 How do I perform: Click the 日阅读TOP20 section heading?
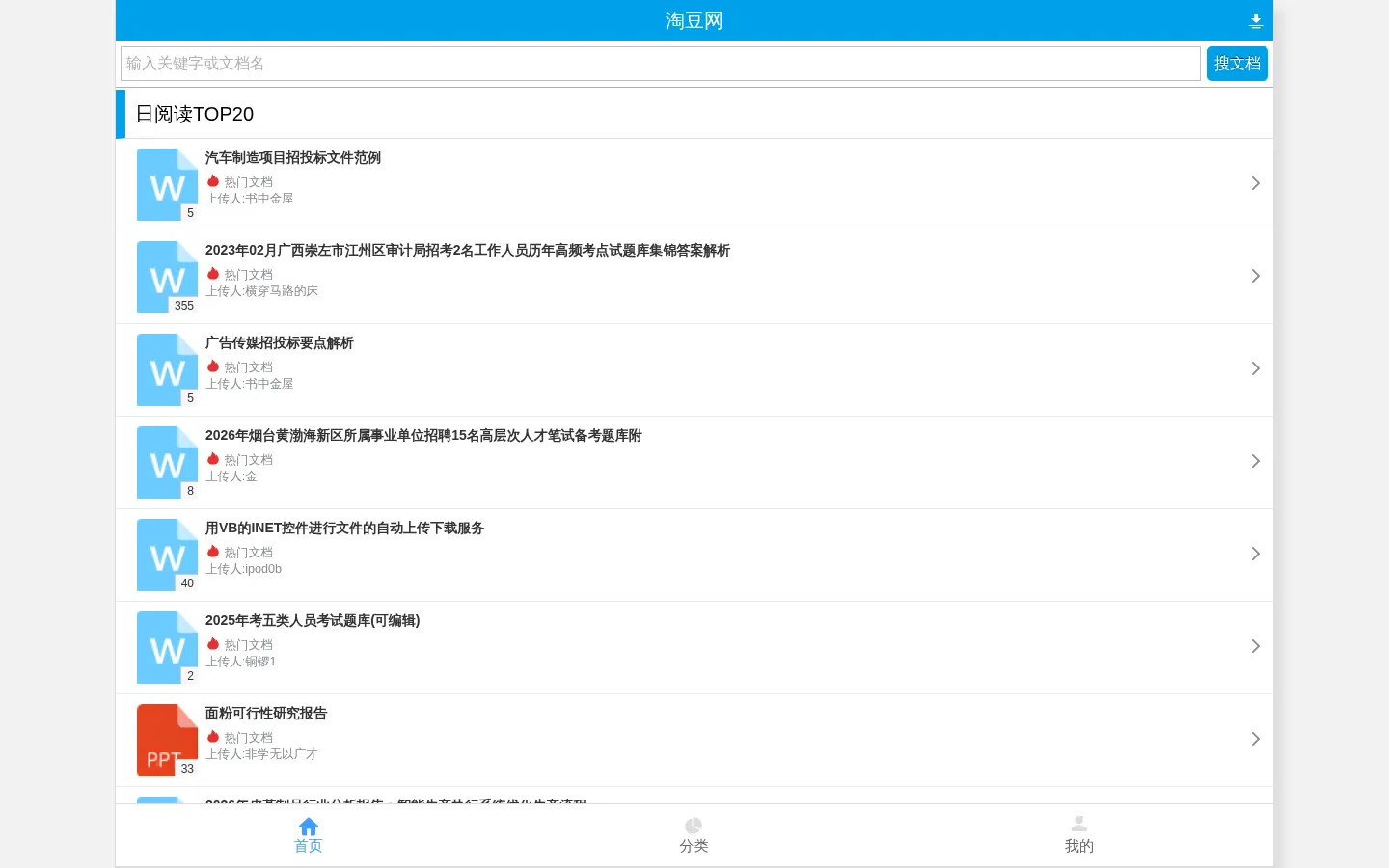(195, 114)
